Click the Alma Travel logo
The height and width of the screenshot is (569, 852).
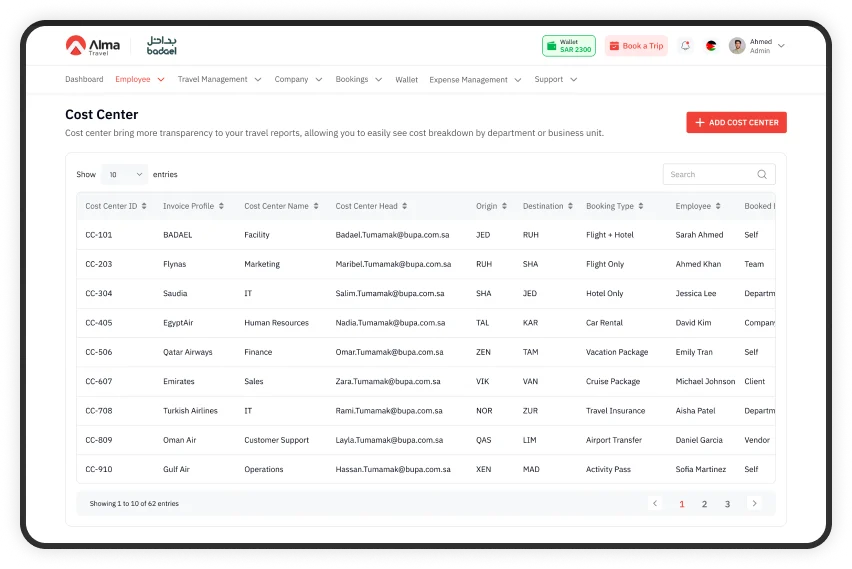tap(92, 46)
